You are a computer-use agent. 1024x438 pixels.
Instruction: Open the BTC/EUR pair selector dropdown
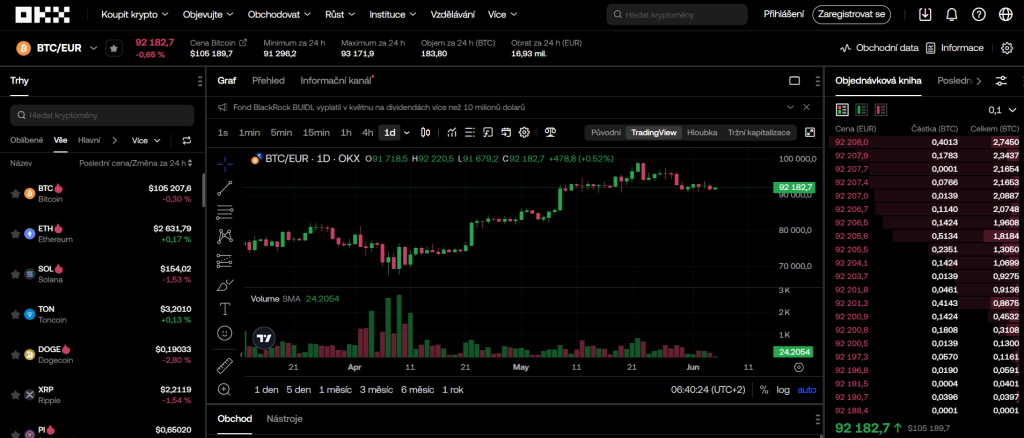pos(93,48)
